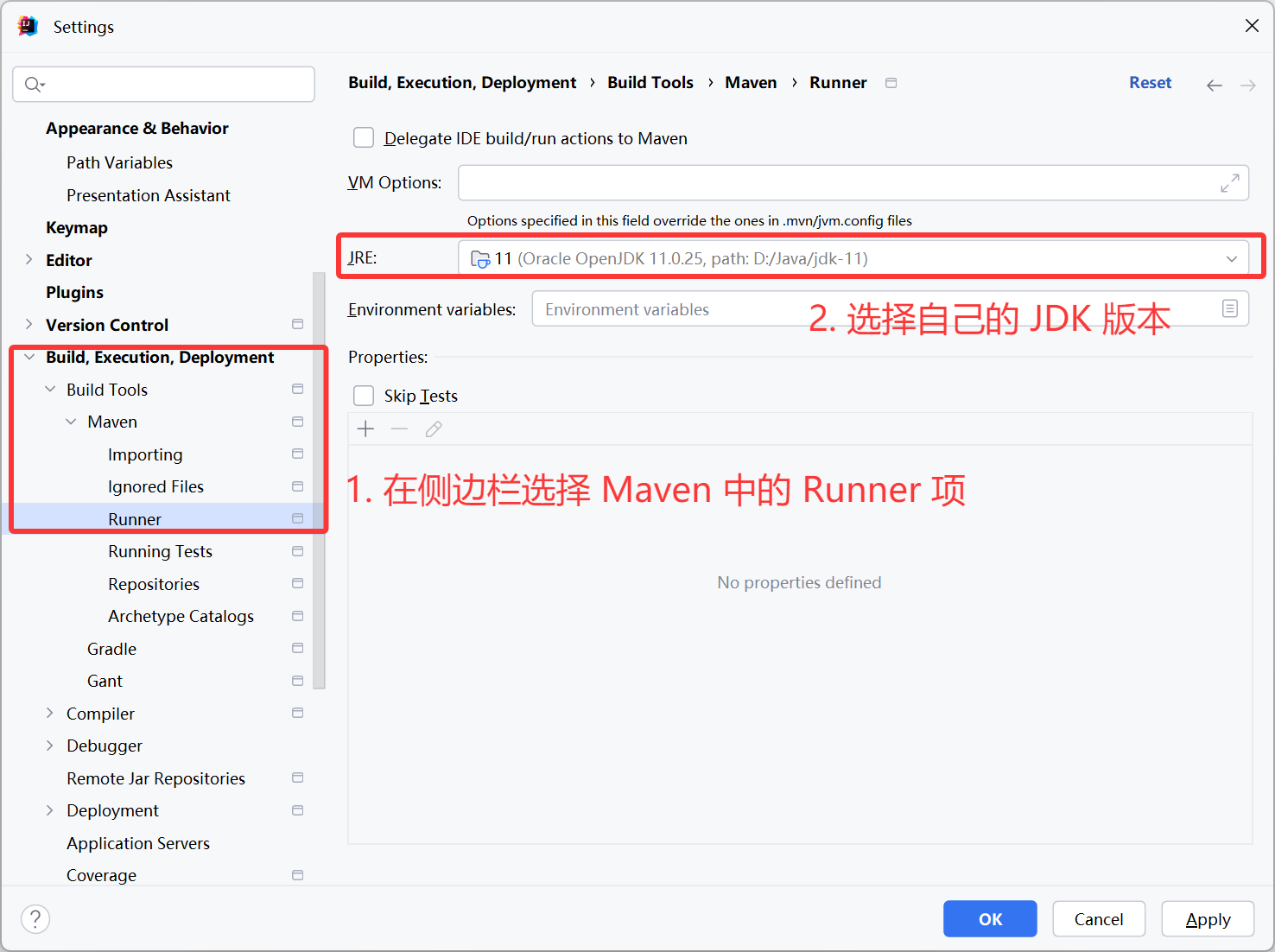The image size is (1275, 952).
Task: Click the search magnifier icon in settings
Action: point(34,84)
